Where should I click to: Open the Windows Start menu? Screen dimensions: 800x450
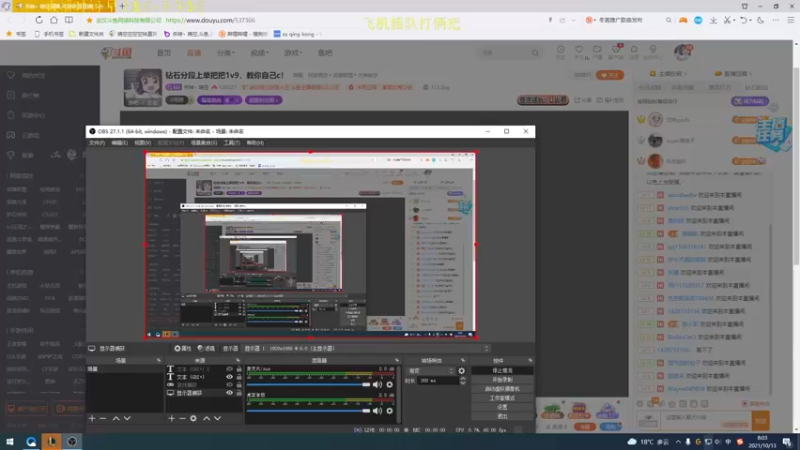point(10,442)
